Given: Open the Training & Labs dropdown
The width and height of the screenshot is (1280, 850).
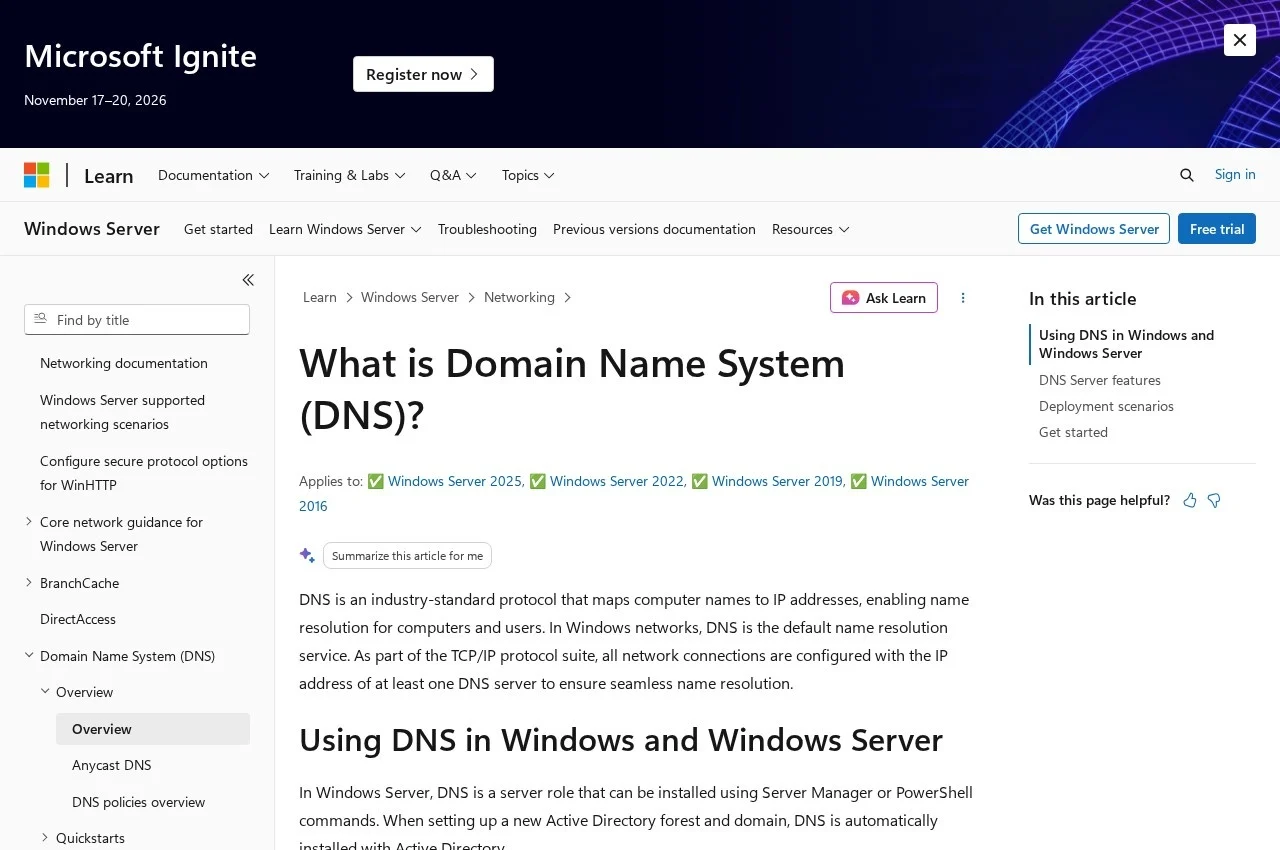Looking at the screenshot, I should click(349, 175).
